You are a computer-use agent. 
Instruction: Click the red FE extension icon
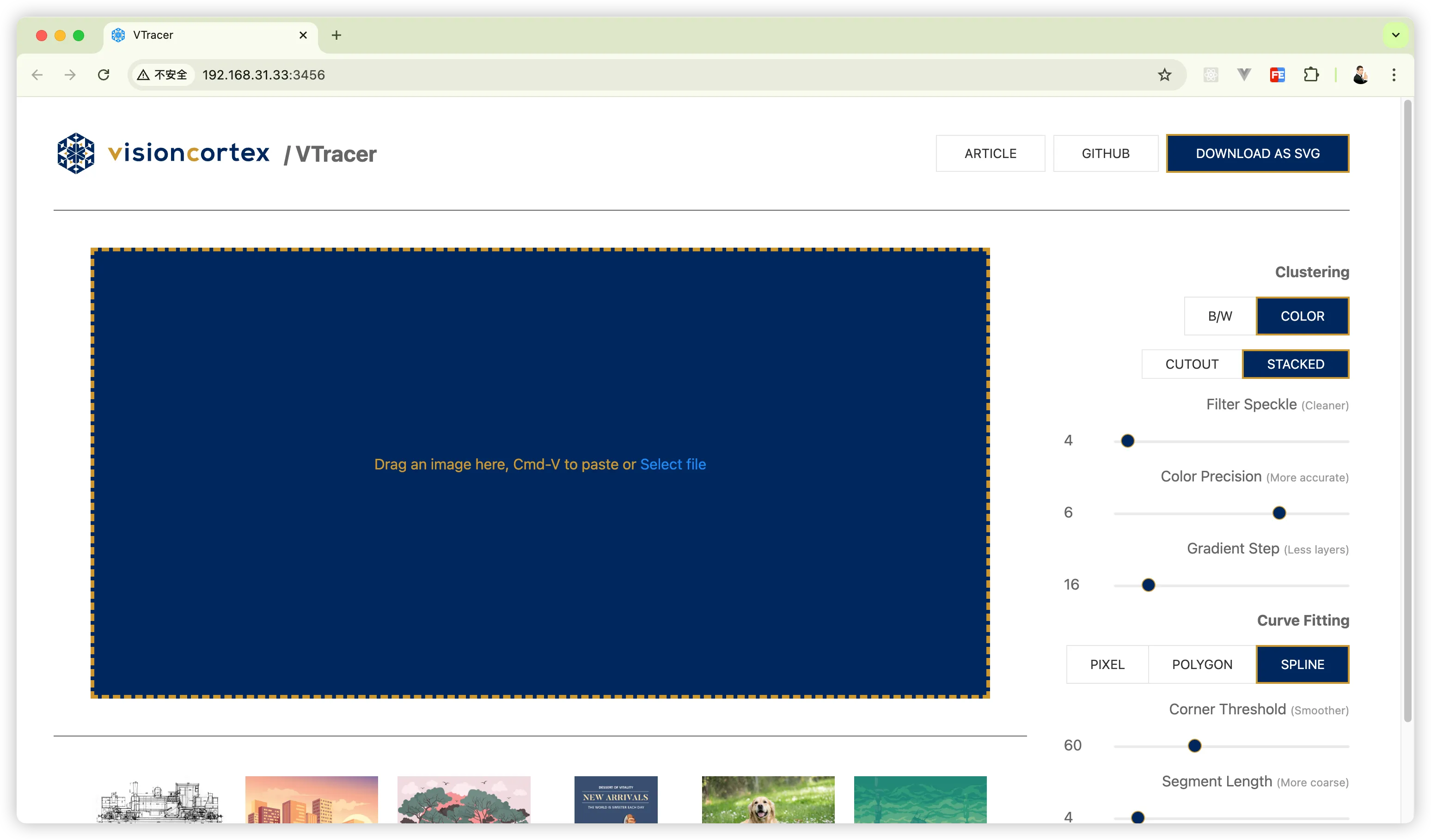tap(1277, 75)
